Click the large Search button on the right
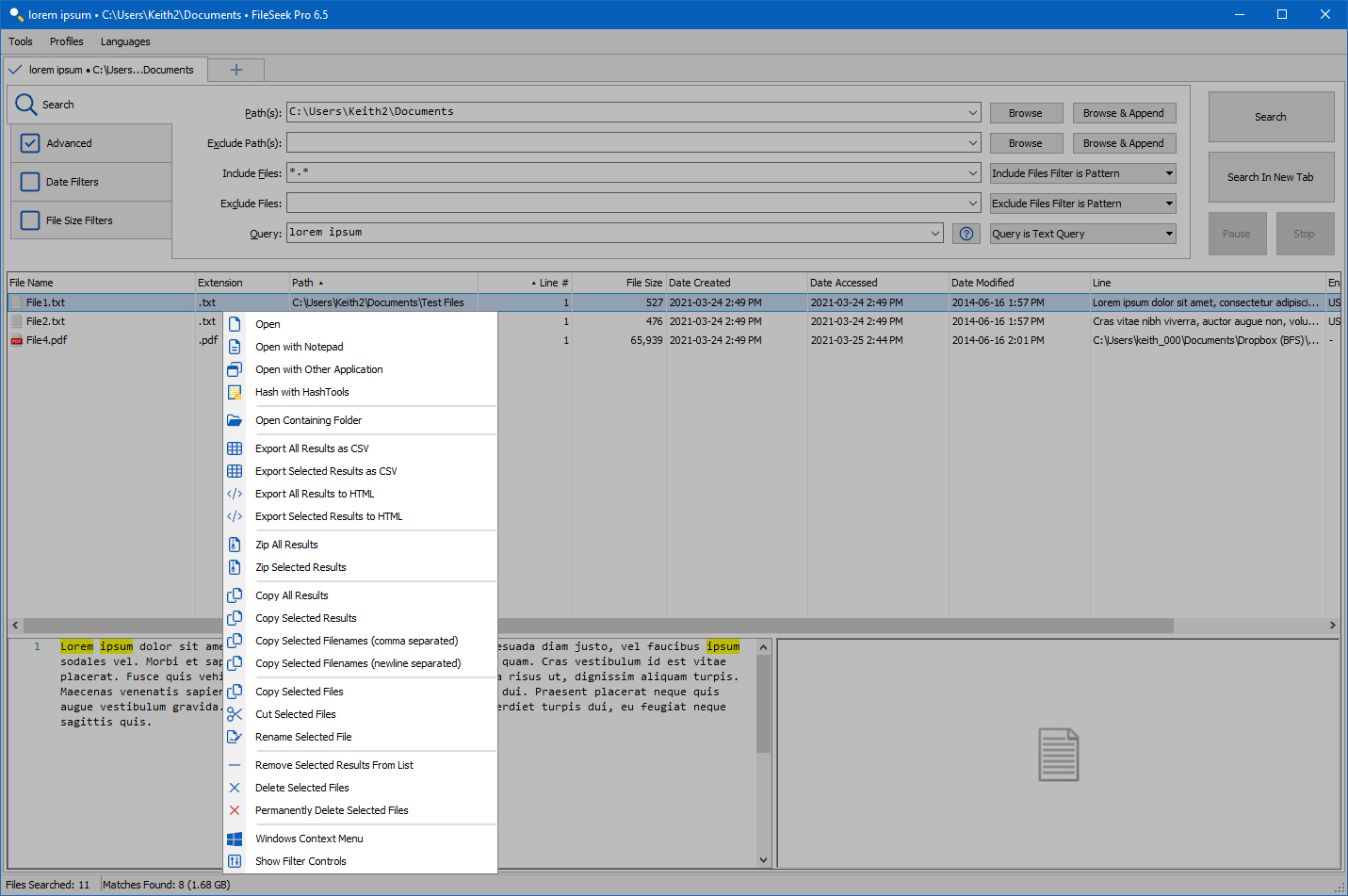The image size is (1348, 896). tap(1271, 117)
